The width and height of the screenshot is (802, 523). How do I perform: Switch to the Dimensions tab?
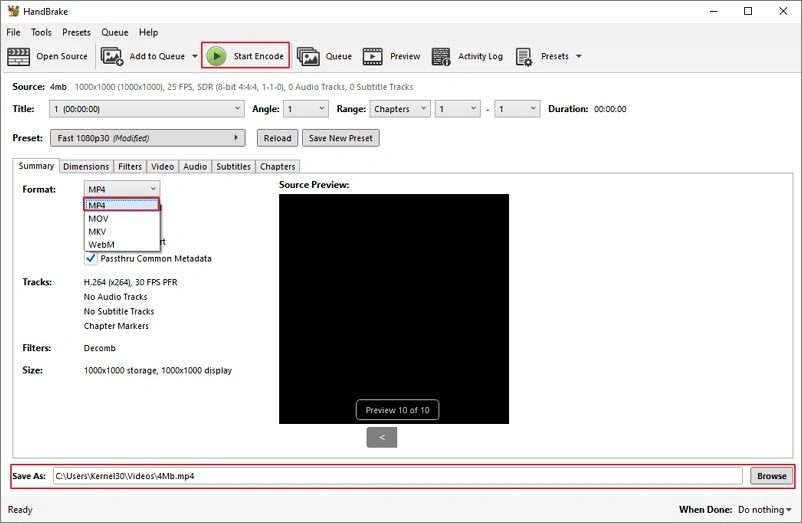tap(86, 166)
